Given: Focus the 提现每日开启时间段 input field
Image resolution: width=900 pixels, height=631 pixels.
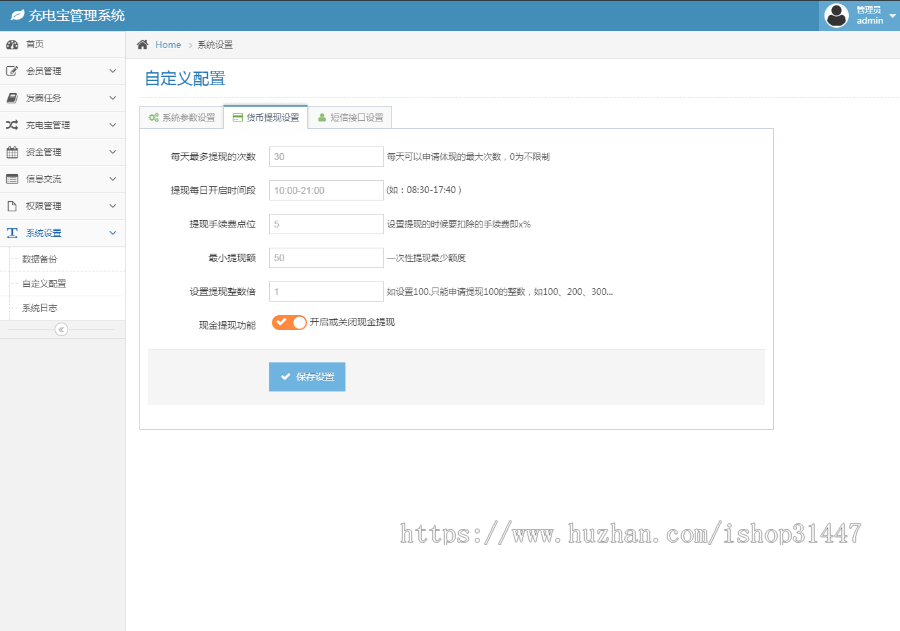Looking at the screenshot, I should click(326, 191).
